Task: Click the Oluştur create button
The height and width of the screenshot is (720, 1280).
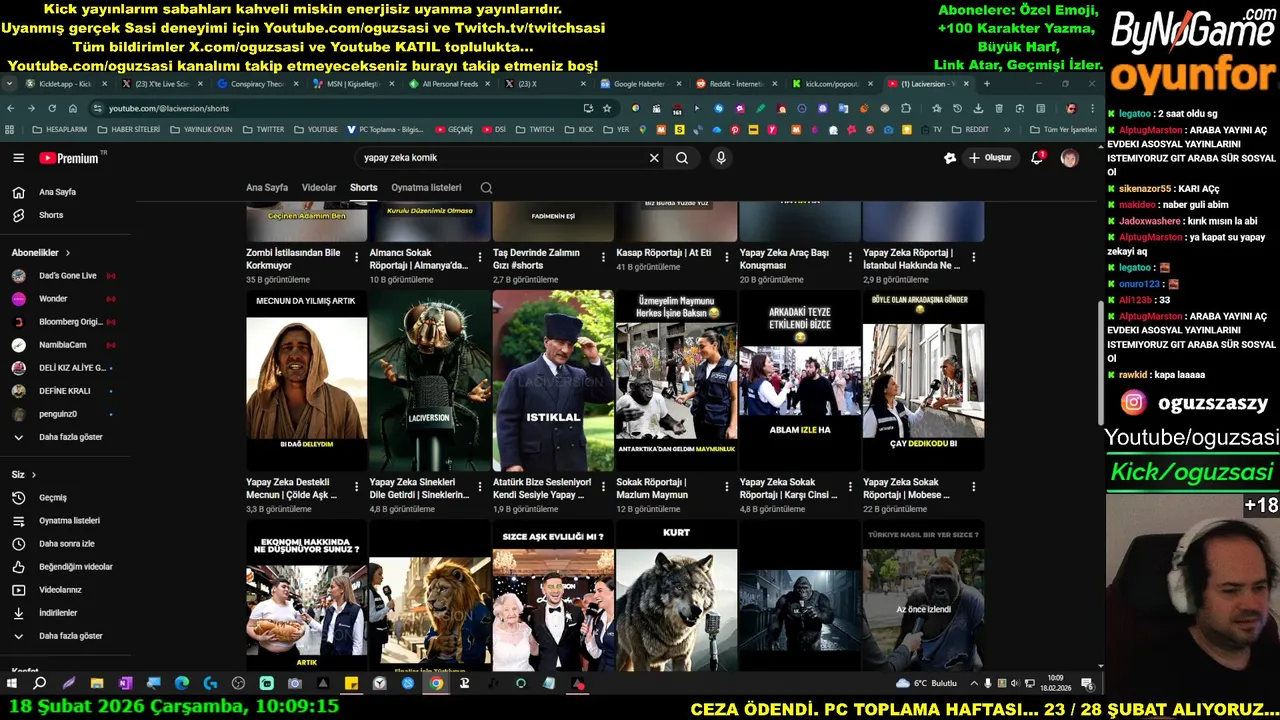Action: pyautogui.click(x=990, y=158)
